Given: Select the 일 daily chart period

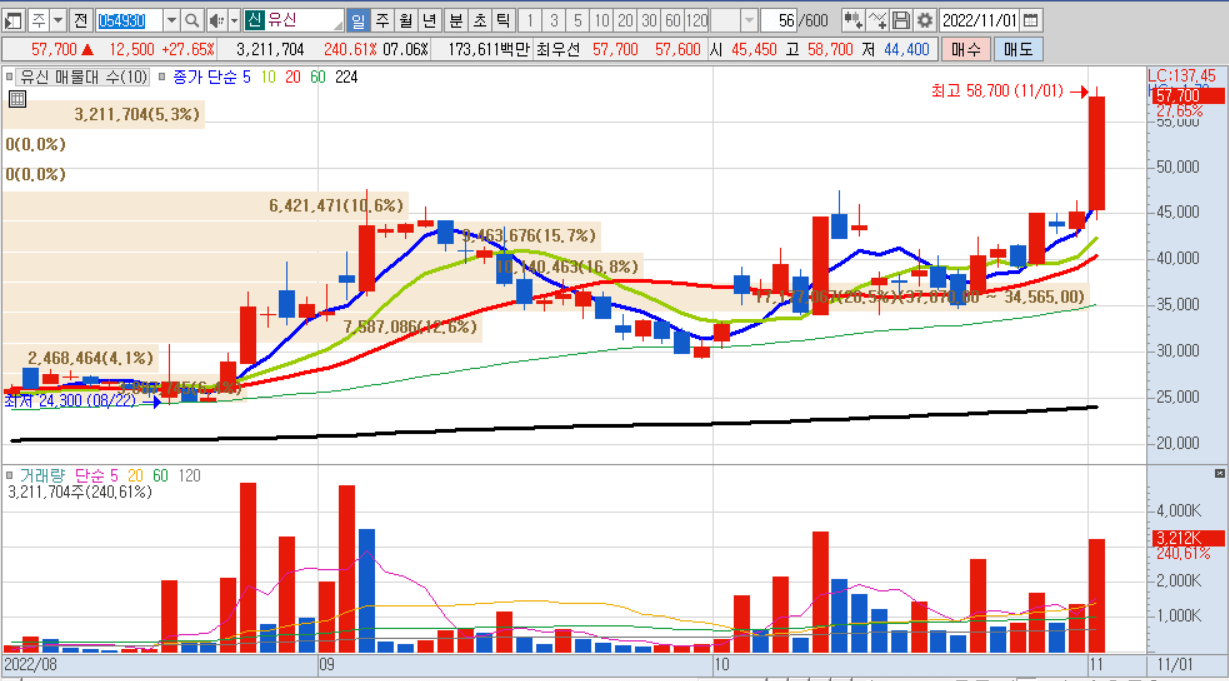Looking at the screenshot, I should 358,20.
